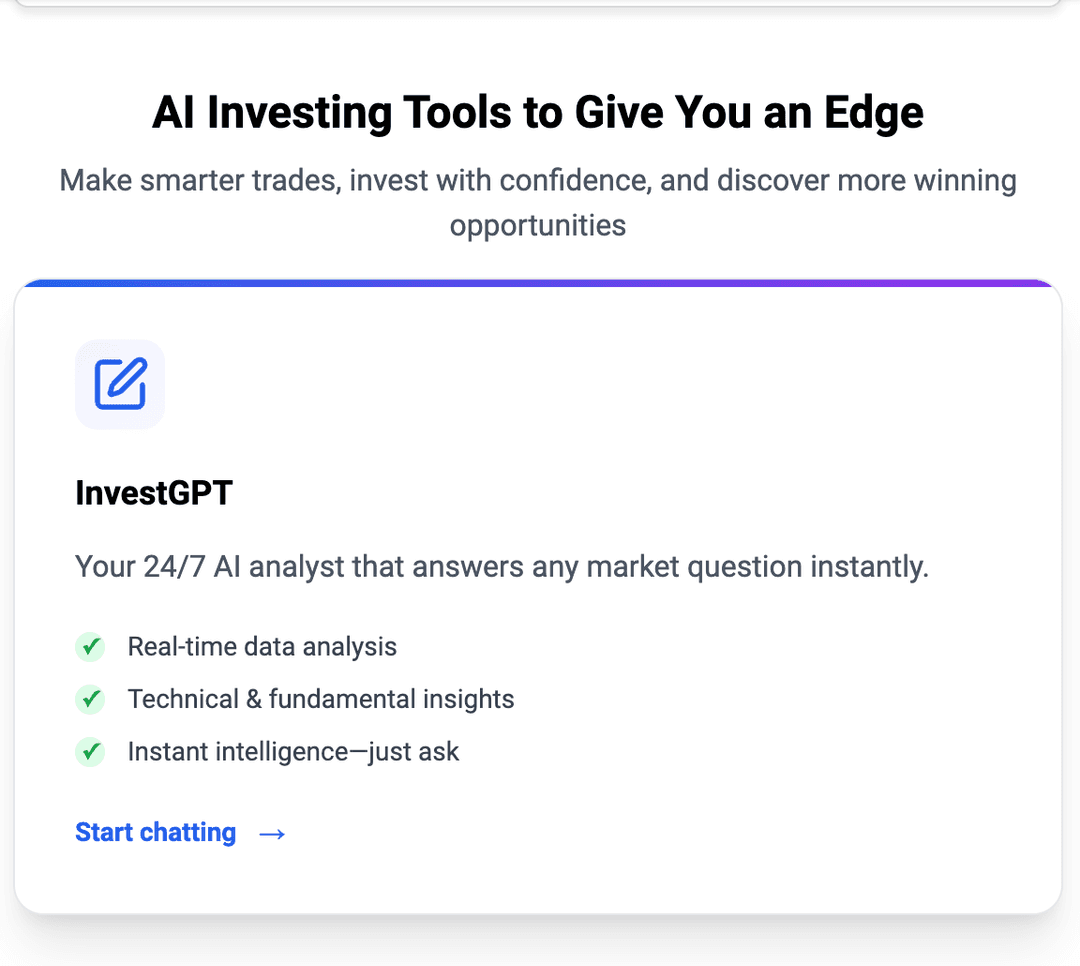The image size is (1080, 966).
Task: Click the InvestGPT pencil edit icon
Action: [120, 384]
